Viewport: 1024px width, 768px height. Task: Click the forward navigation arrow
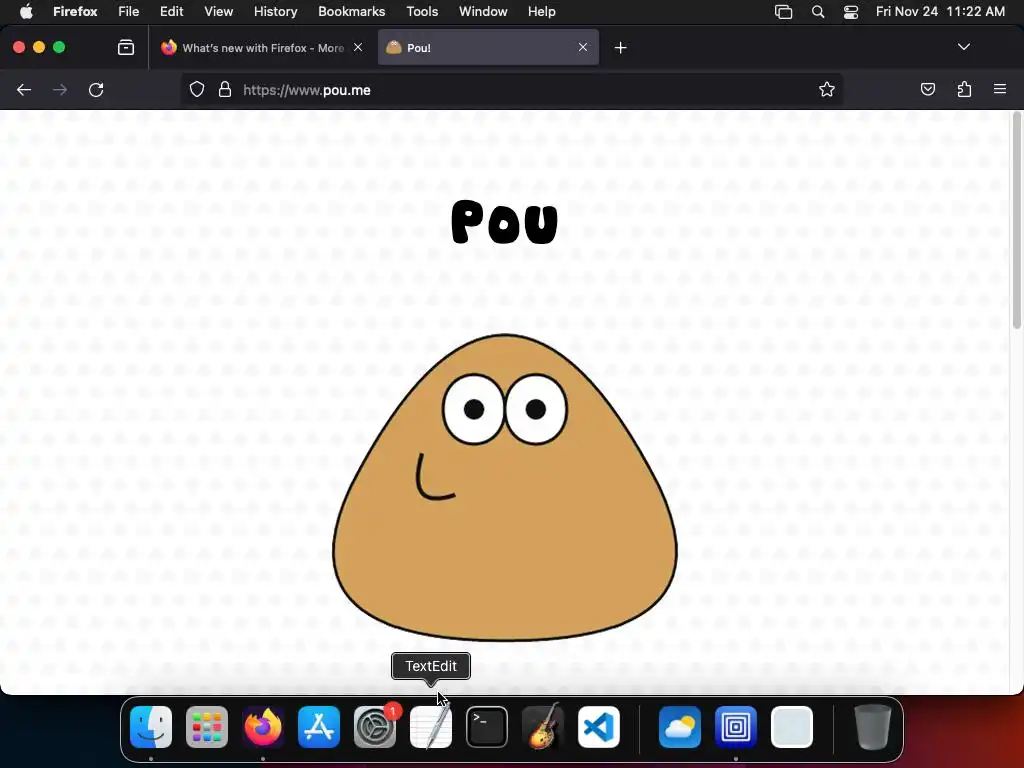click(60, 90)
